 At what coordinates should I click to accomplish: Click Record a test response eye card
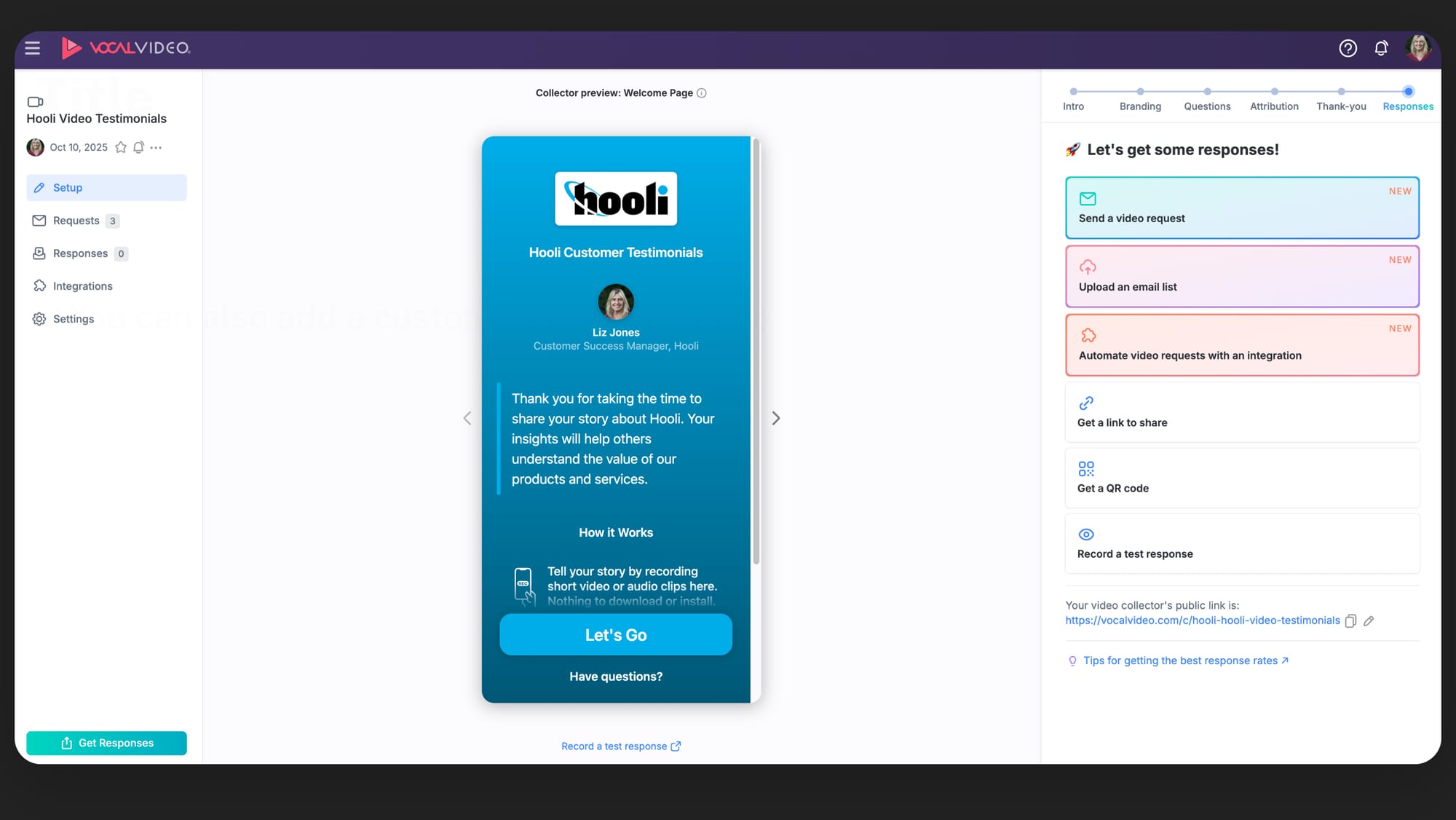[1242, 543]
